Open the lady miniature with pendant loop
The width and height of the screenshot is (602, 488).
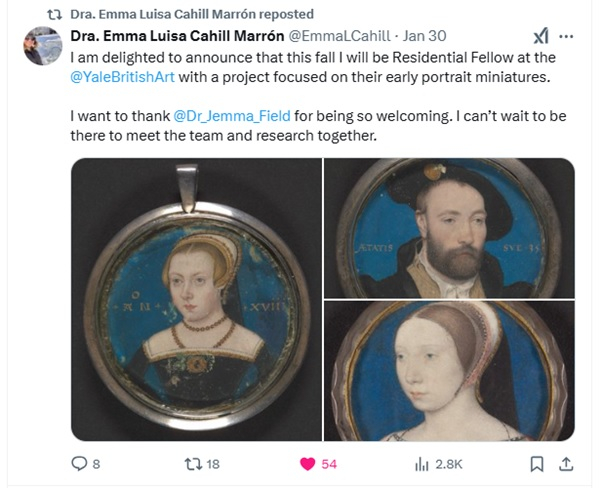tap(196, 299)
